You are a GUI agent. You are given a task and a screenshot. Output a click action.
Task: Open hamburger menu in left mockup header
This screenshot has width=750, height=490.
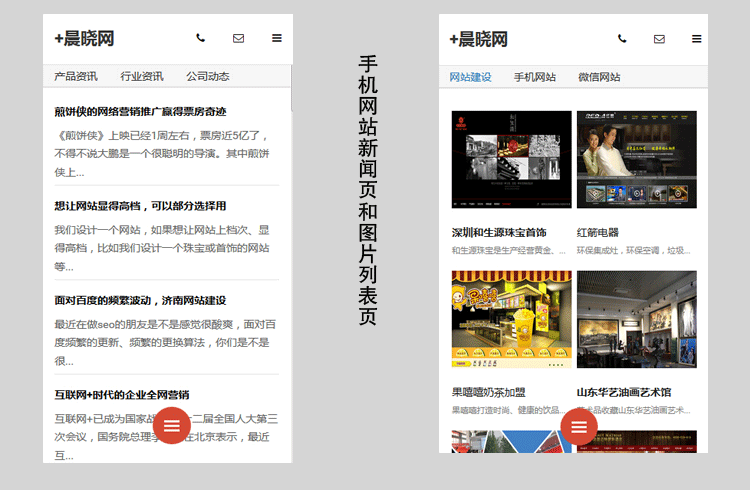point(276,38)
